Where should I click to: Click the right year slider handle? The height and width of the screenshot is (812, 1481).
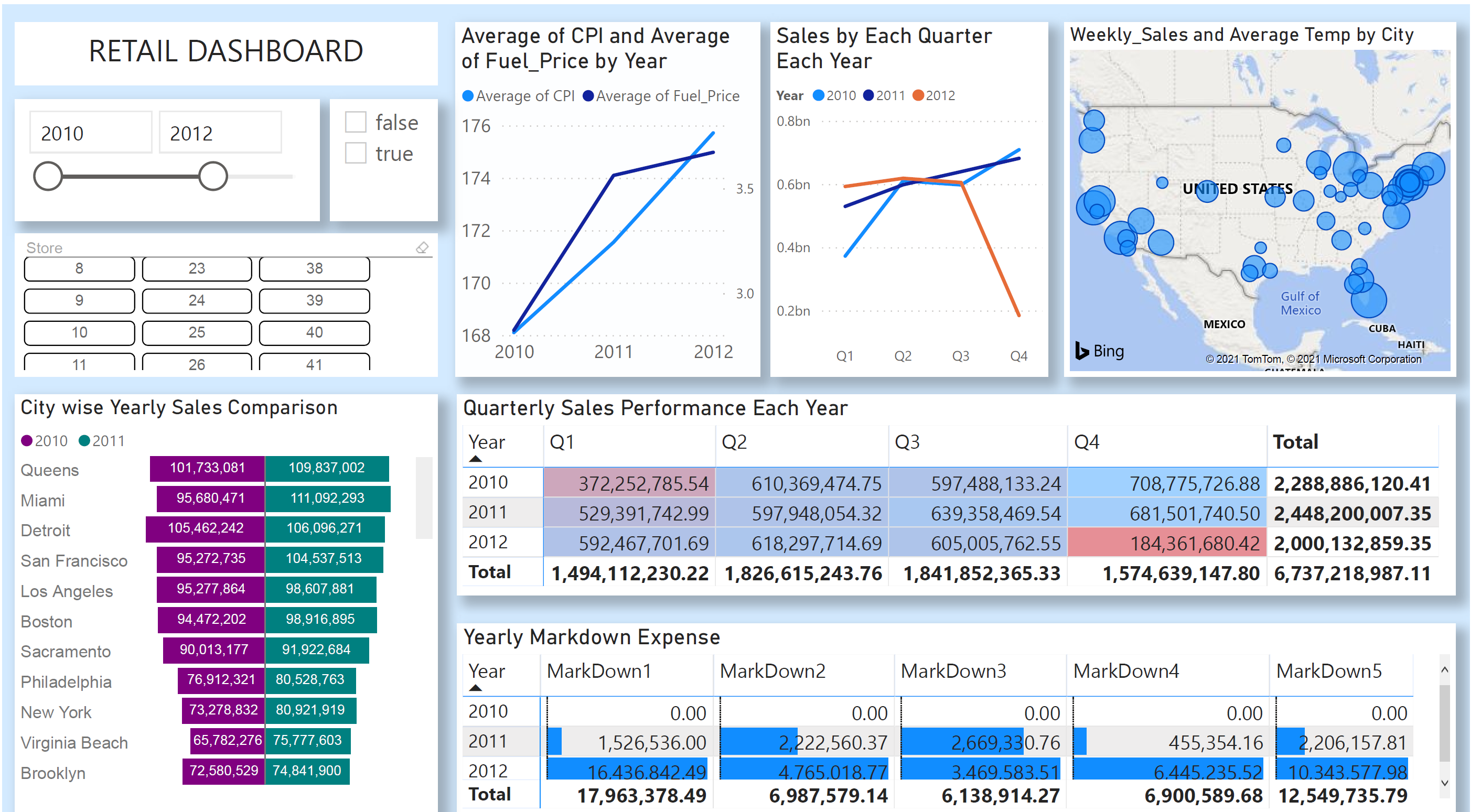click(213, 177)
